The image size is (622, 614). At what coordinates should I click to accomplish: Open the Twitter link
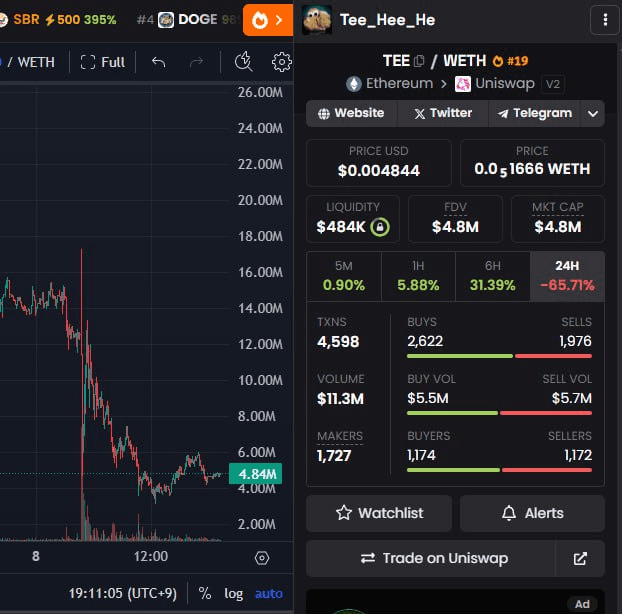pos(443,113)
